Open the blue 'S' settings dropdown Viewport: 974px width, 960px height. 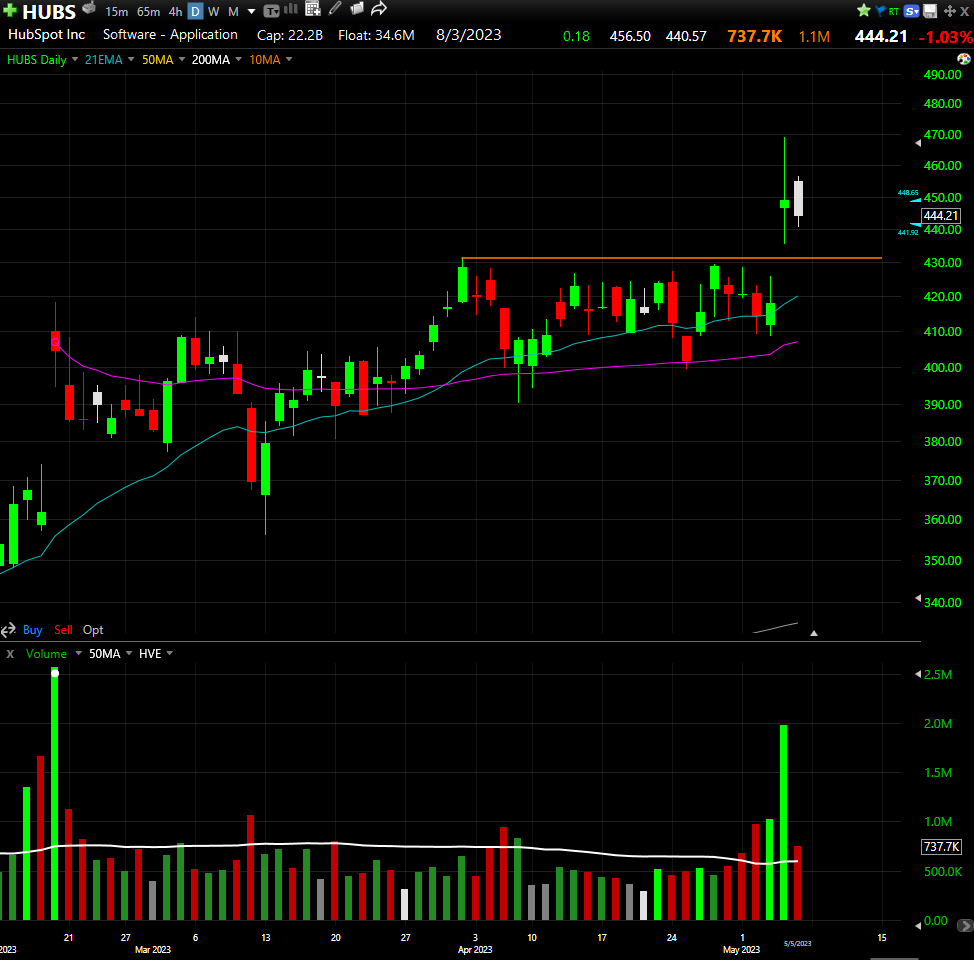[x=911, y=11]
